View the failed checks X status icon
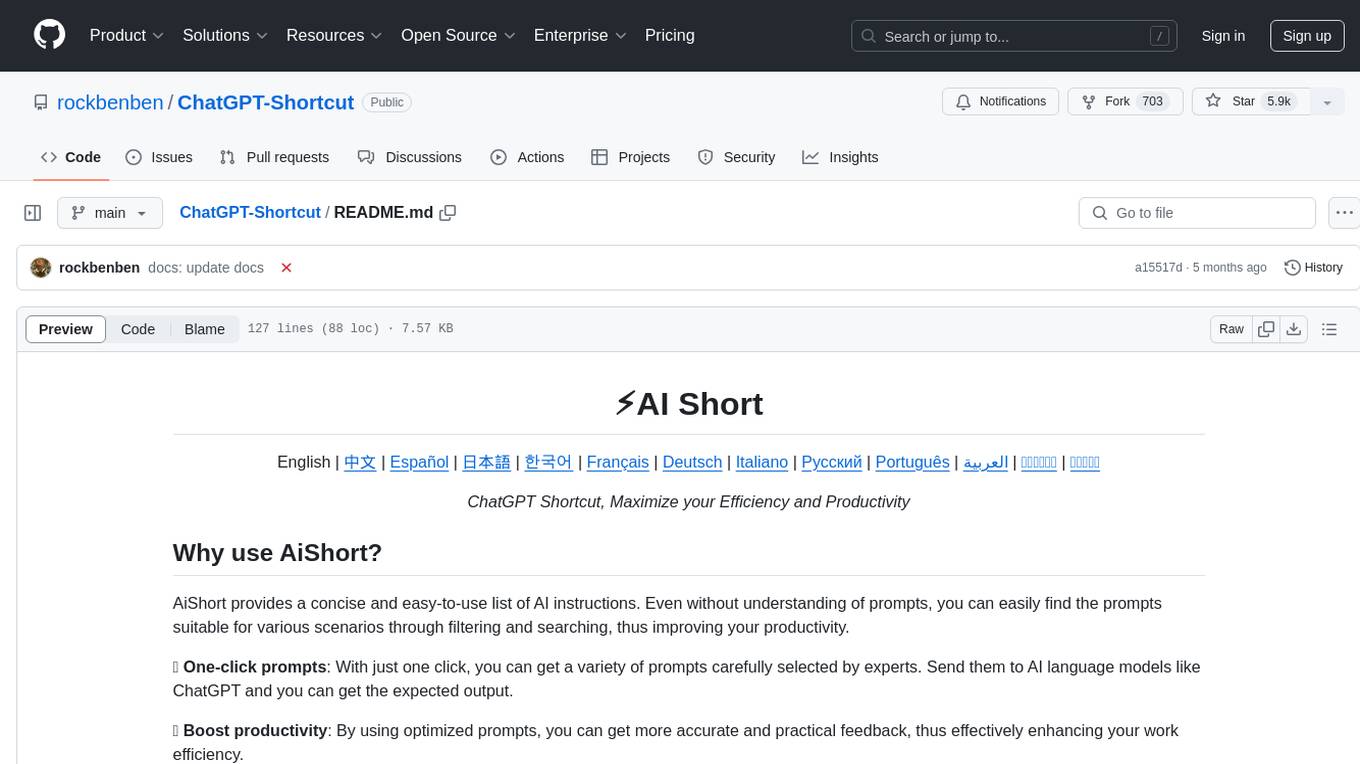Viewport: 1360px width, 764px height. pos(286,268)
